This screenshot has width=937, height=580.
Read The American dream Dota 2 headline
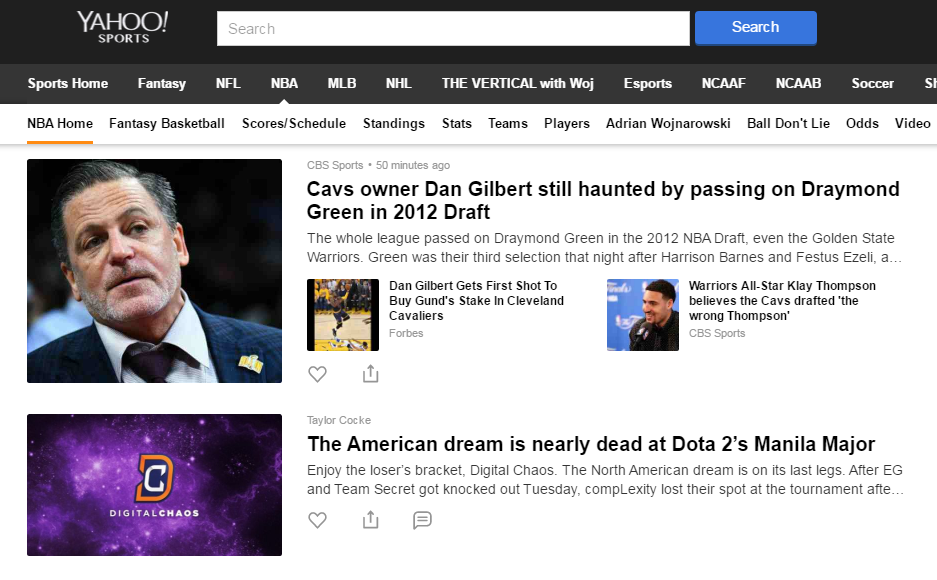(591, 444)
